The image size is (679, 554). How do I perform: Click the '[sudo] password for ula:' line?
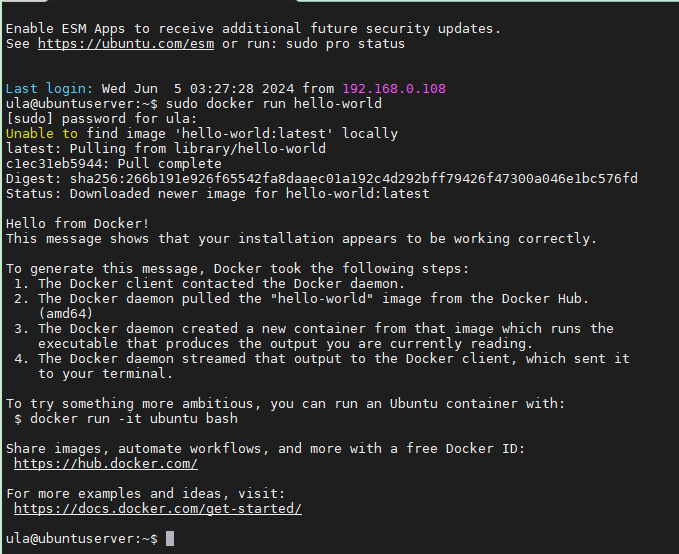coord(101,119)
